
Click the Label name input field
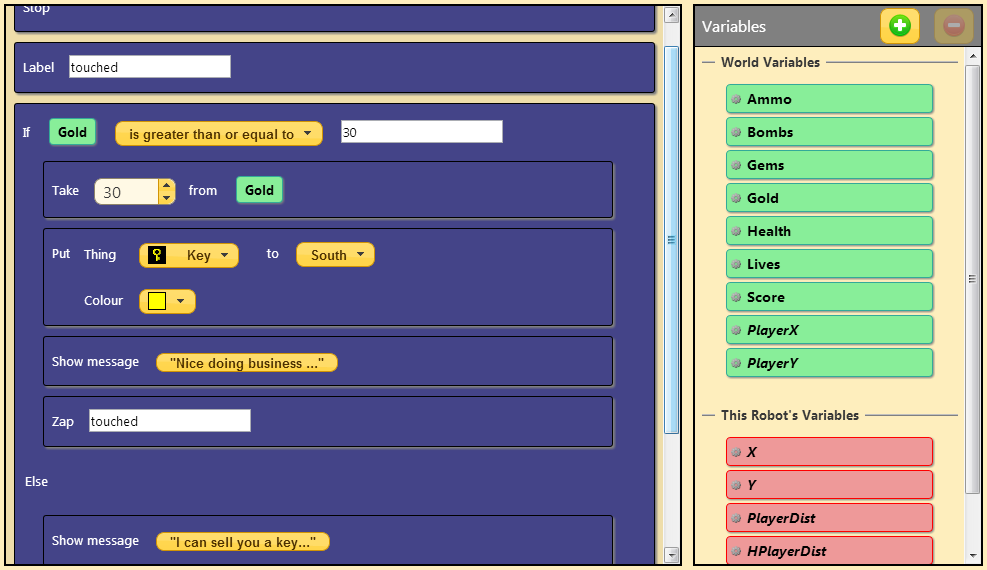(x=149, y=67)
